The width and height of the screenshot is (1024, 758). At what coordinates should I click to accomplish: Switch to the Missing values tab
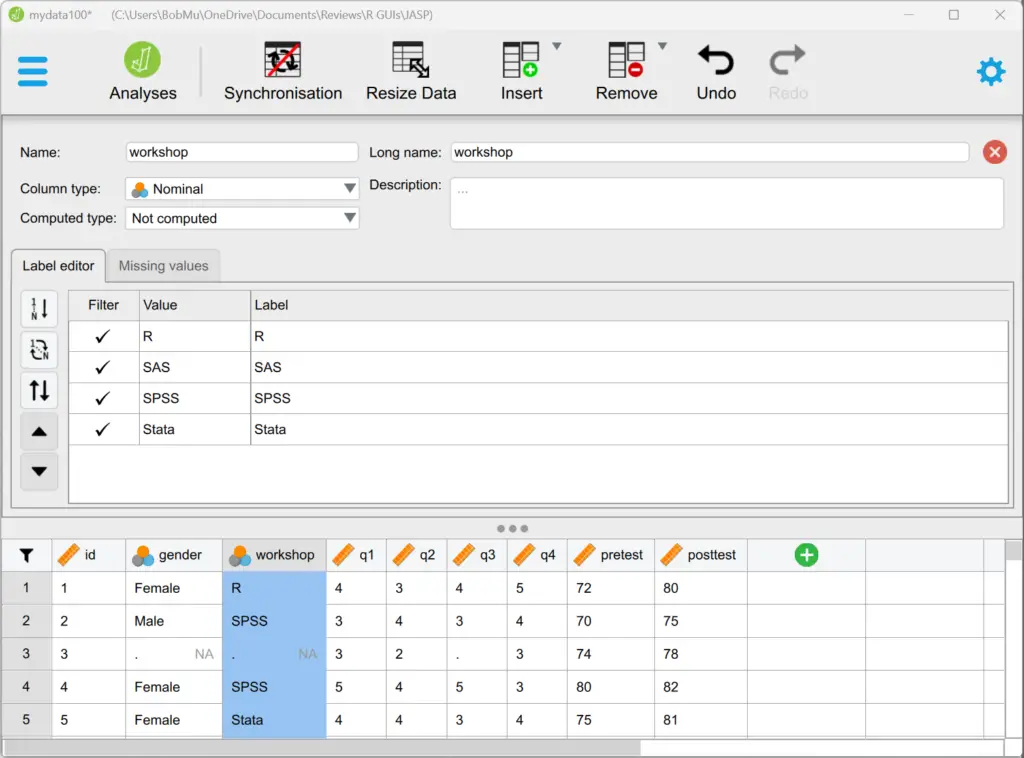(163, 265)
